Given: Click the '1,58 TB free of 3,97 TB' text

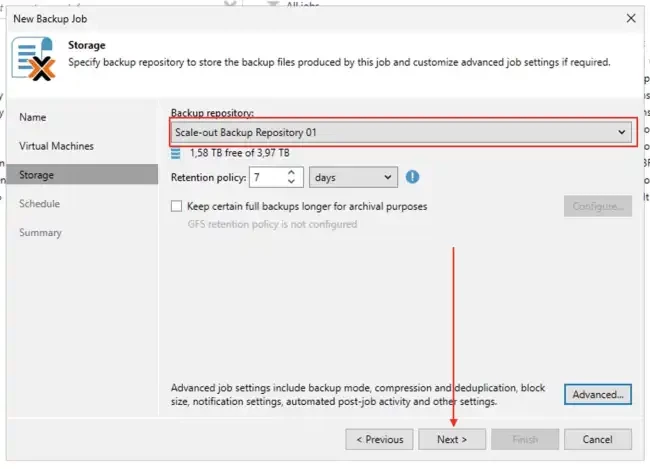Looking at the screenshot, I should 240,153.
